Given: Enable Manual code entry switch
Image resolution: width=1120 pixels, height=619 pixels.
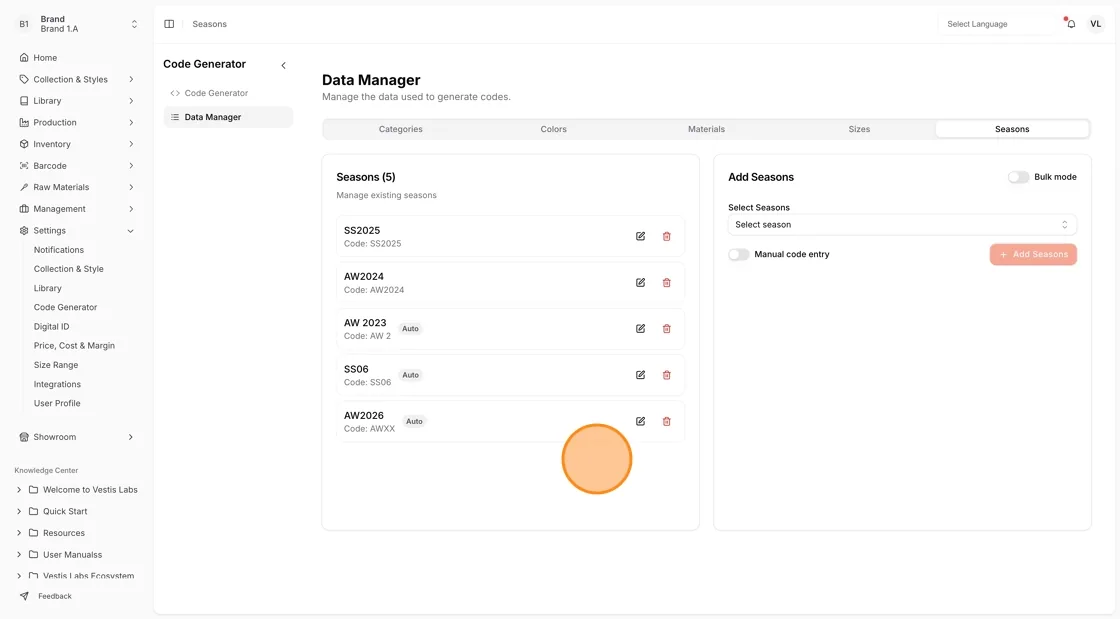Looking at the screenshot, I should (x=739, y=254).
